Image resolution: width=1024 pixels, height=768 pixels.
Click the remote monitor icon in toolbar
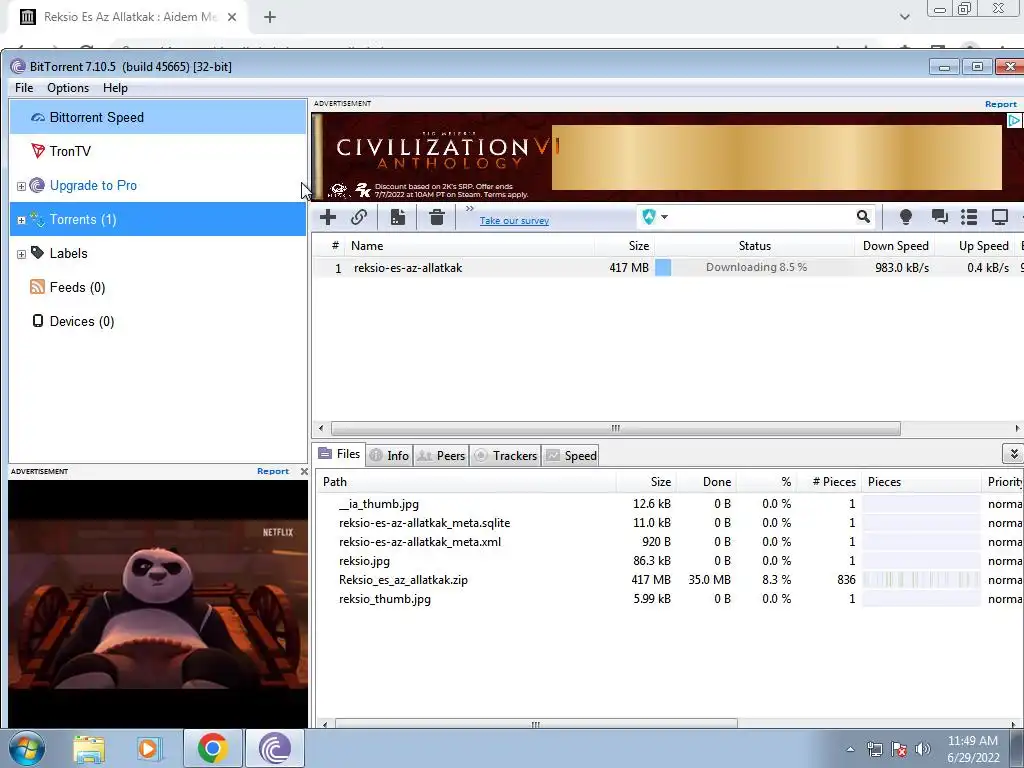1000,217
